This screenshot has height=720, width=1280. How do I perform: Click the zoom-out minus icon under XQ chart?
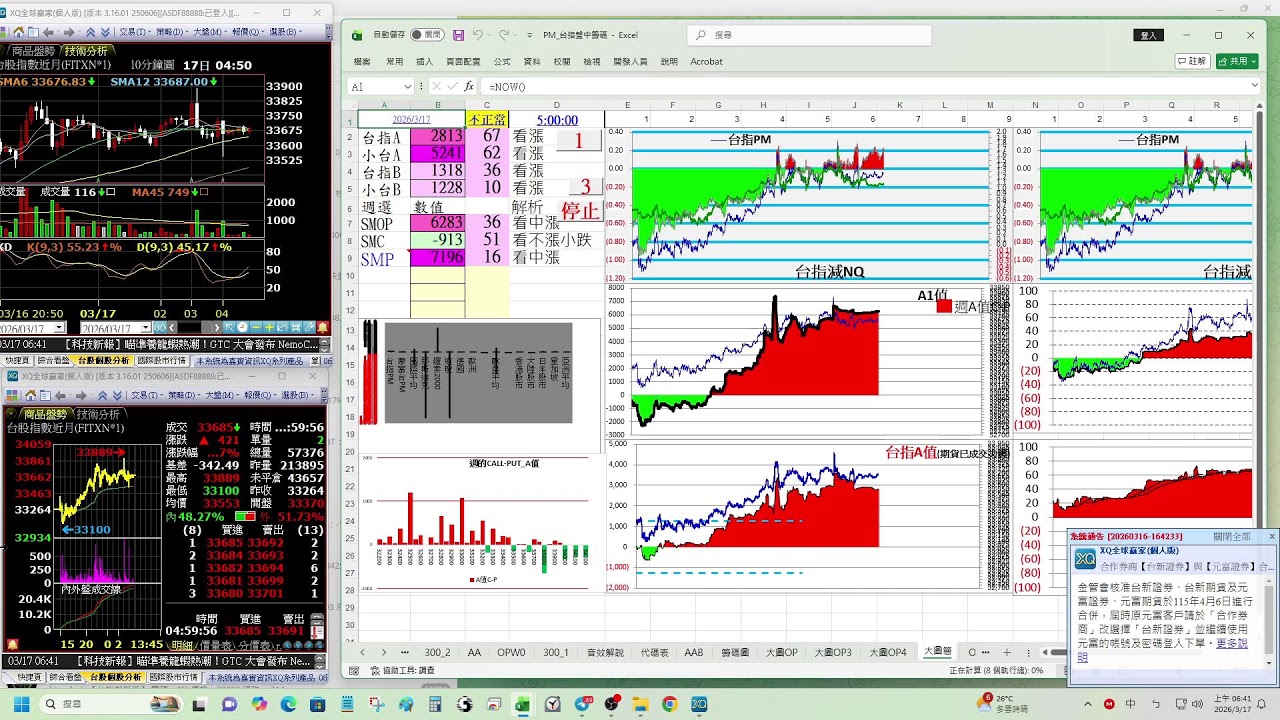point(255,327)
